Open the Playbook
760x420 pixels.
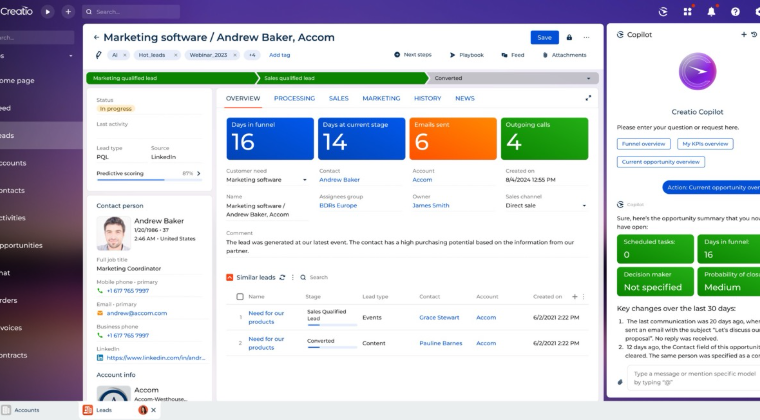467,55
